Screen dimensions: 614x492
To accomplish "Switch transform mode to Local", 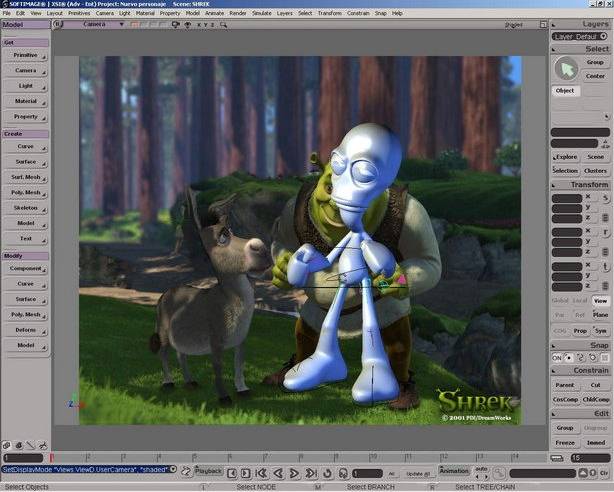I will [x=580, y=301].
